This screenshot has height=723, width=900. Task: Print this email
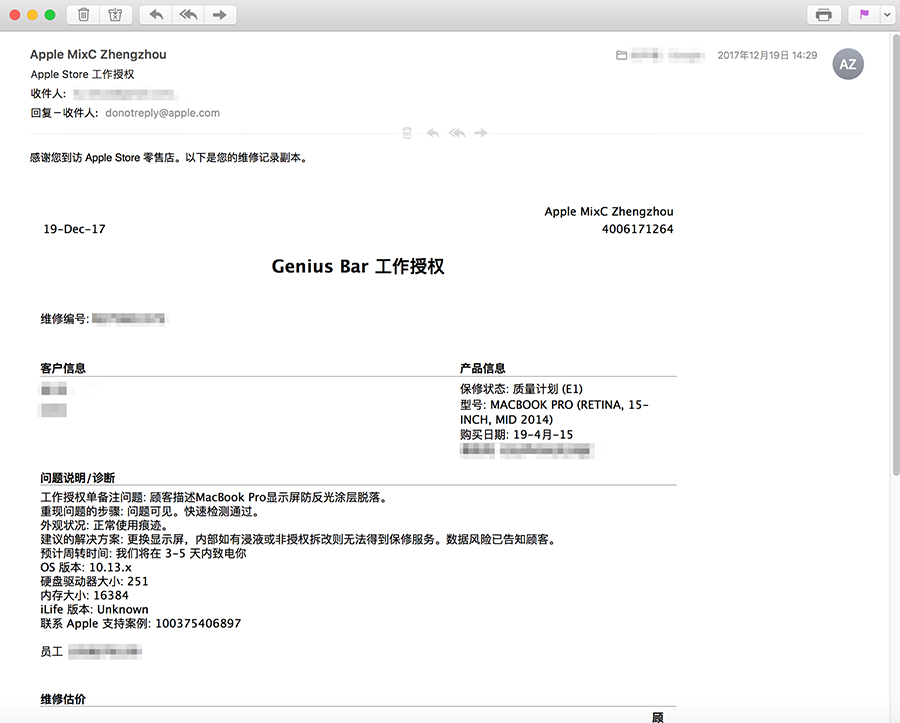(x=824, y=15)
